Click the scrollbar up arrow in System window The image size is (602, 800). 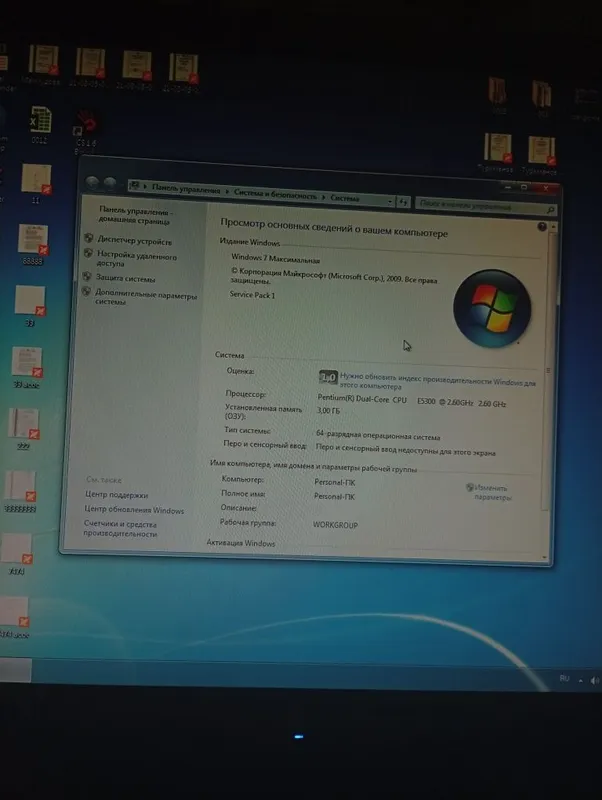(553, 227)
